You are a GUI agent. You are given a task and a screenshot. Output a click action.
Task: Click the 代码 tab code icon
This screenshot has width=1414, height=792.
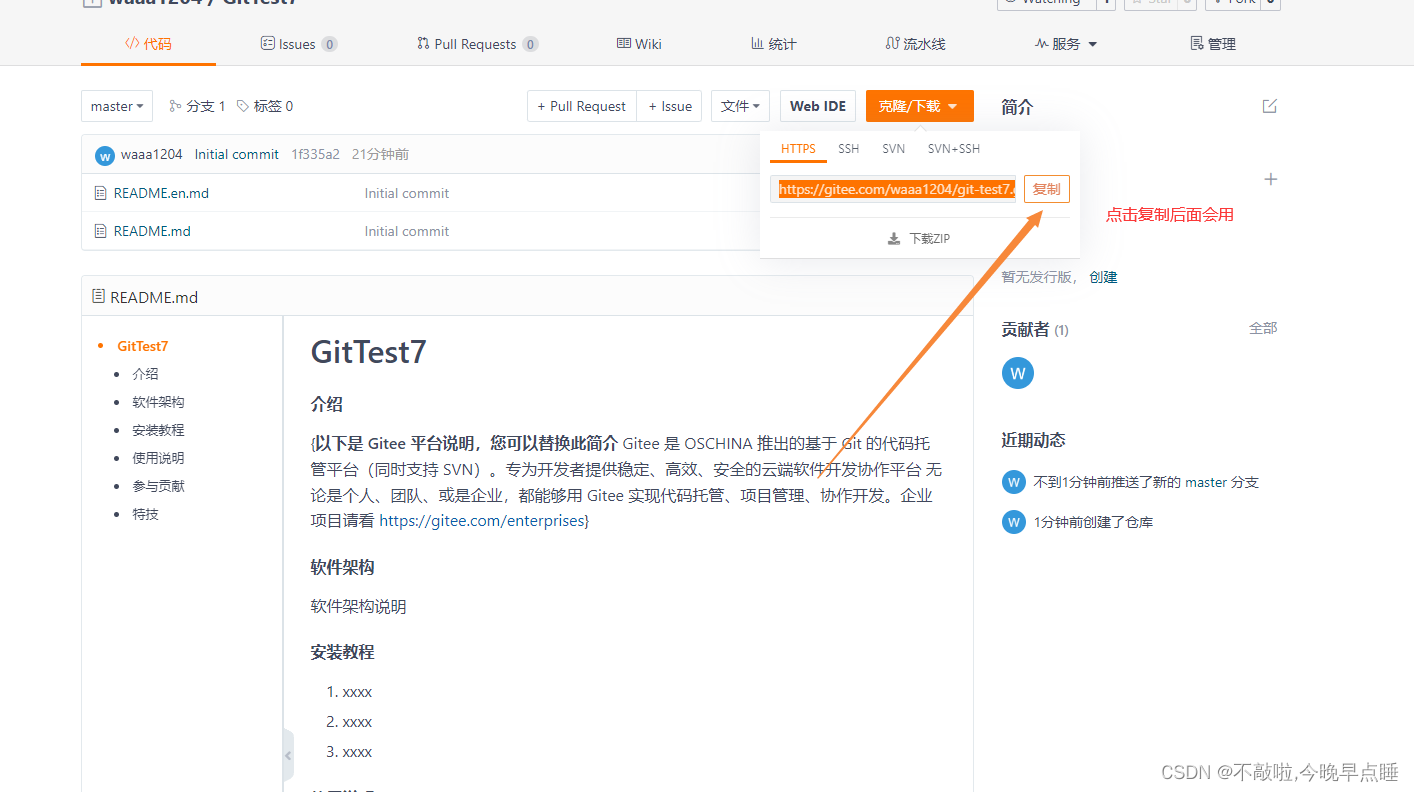pos(131,44)
